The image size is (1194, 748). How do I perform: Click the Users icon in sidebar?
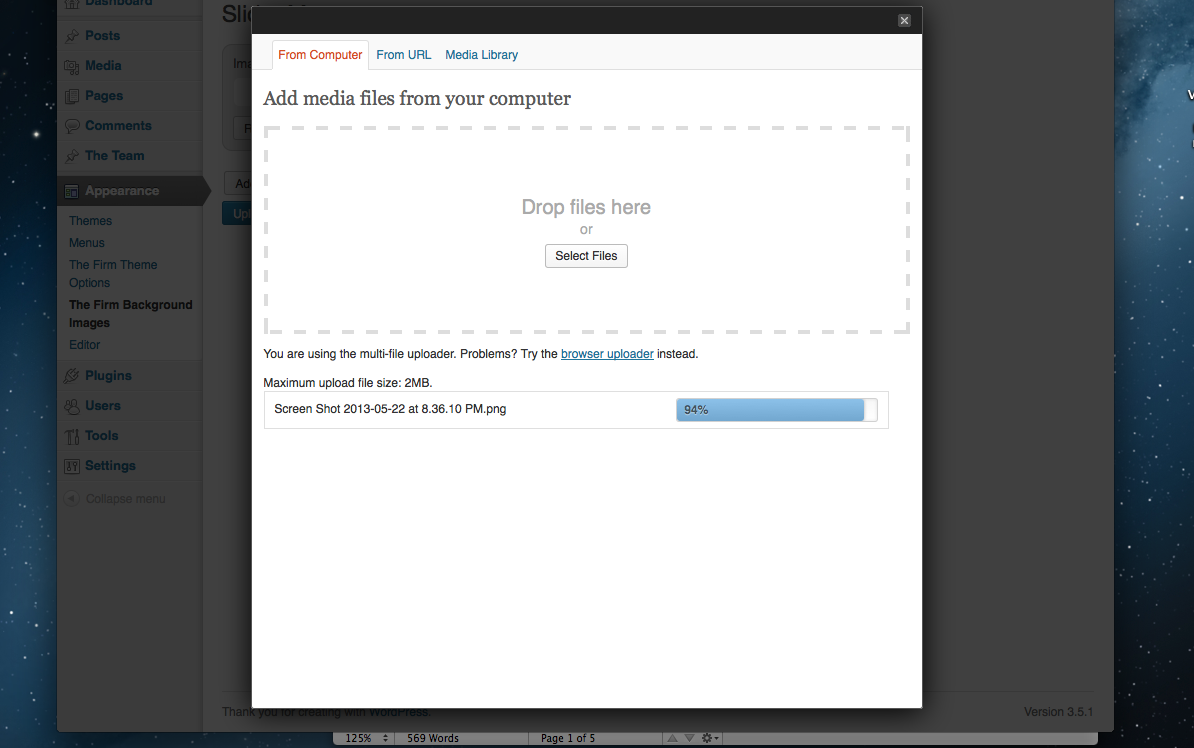coord(72,406)
